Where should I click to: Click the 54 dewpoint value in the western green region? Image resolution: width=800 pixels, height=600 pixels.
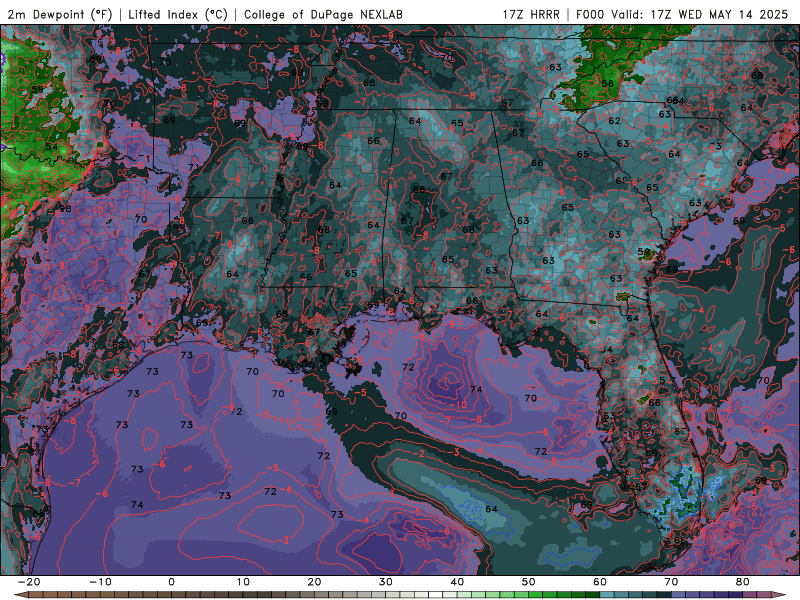point(52,147)
